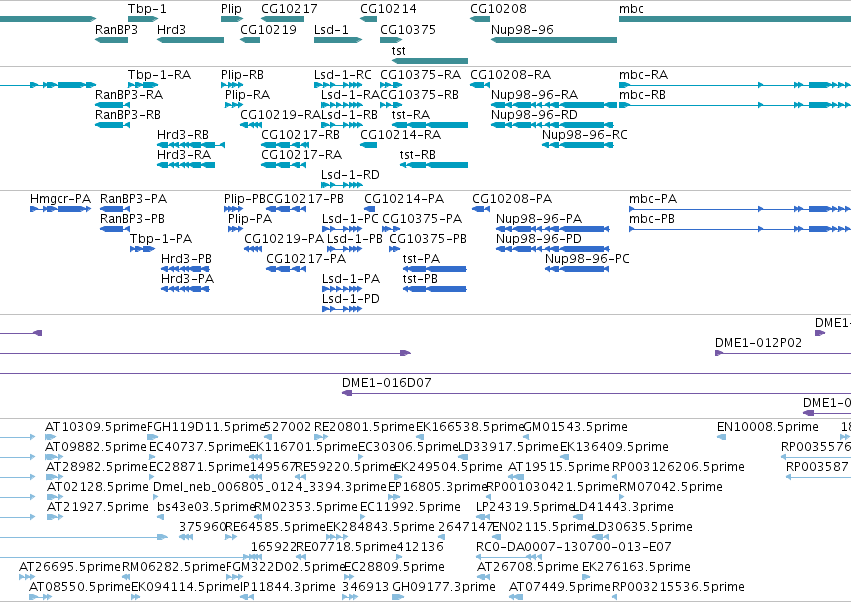Viewport: 851px width, 602px height.
Task: Click the Nup98-96 gene bar
Action: [554, 40]
